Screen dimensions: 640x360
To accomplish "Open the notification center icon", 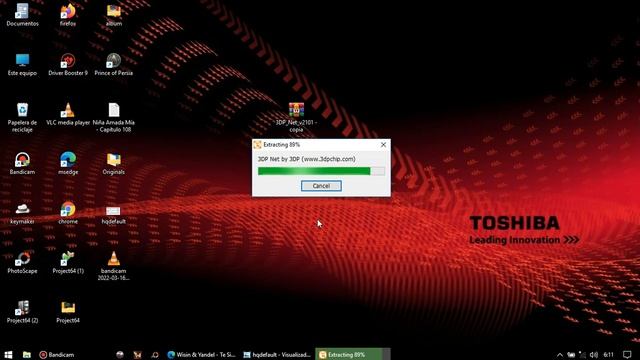I will point(627,355).
